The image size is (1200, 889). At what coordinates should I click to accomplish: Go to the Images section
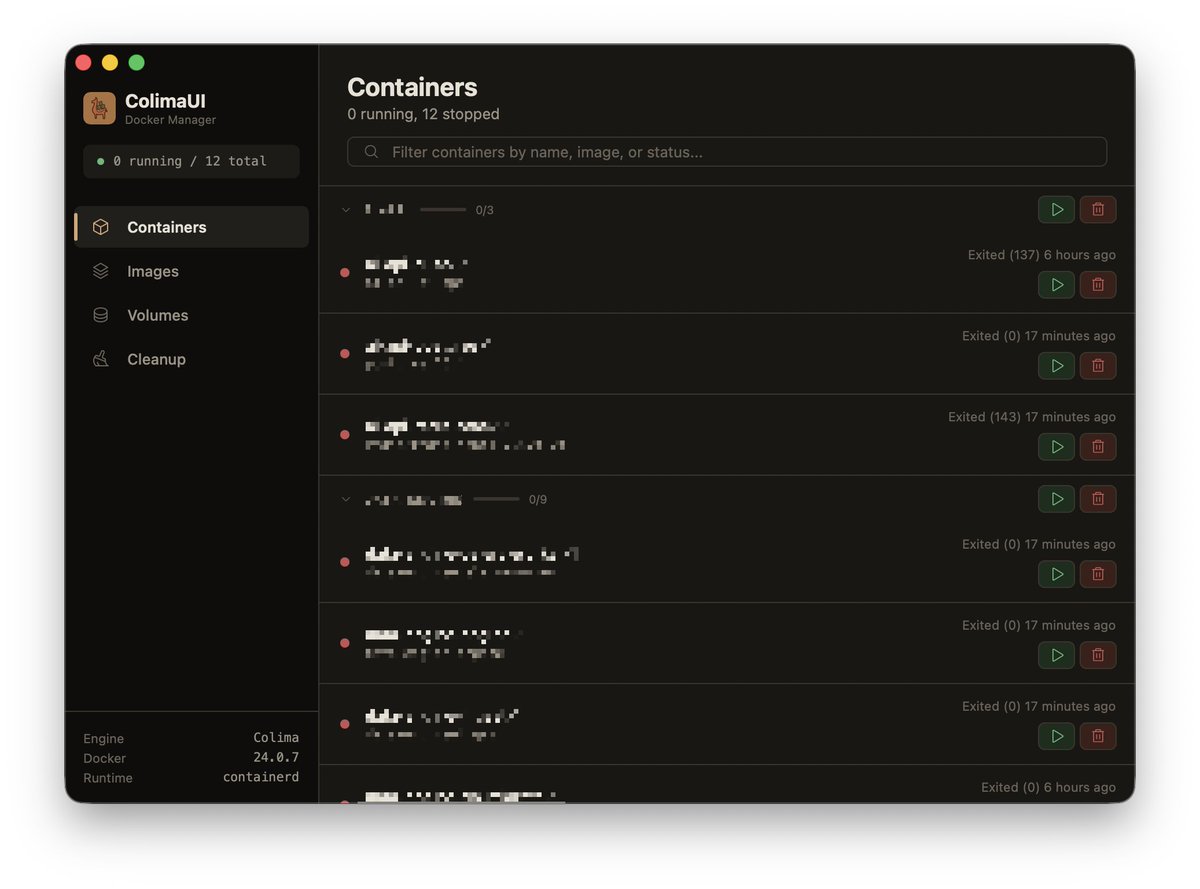pos(192,271)
